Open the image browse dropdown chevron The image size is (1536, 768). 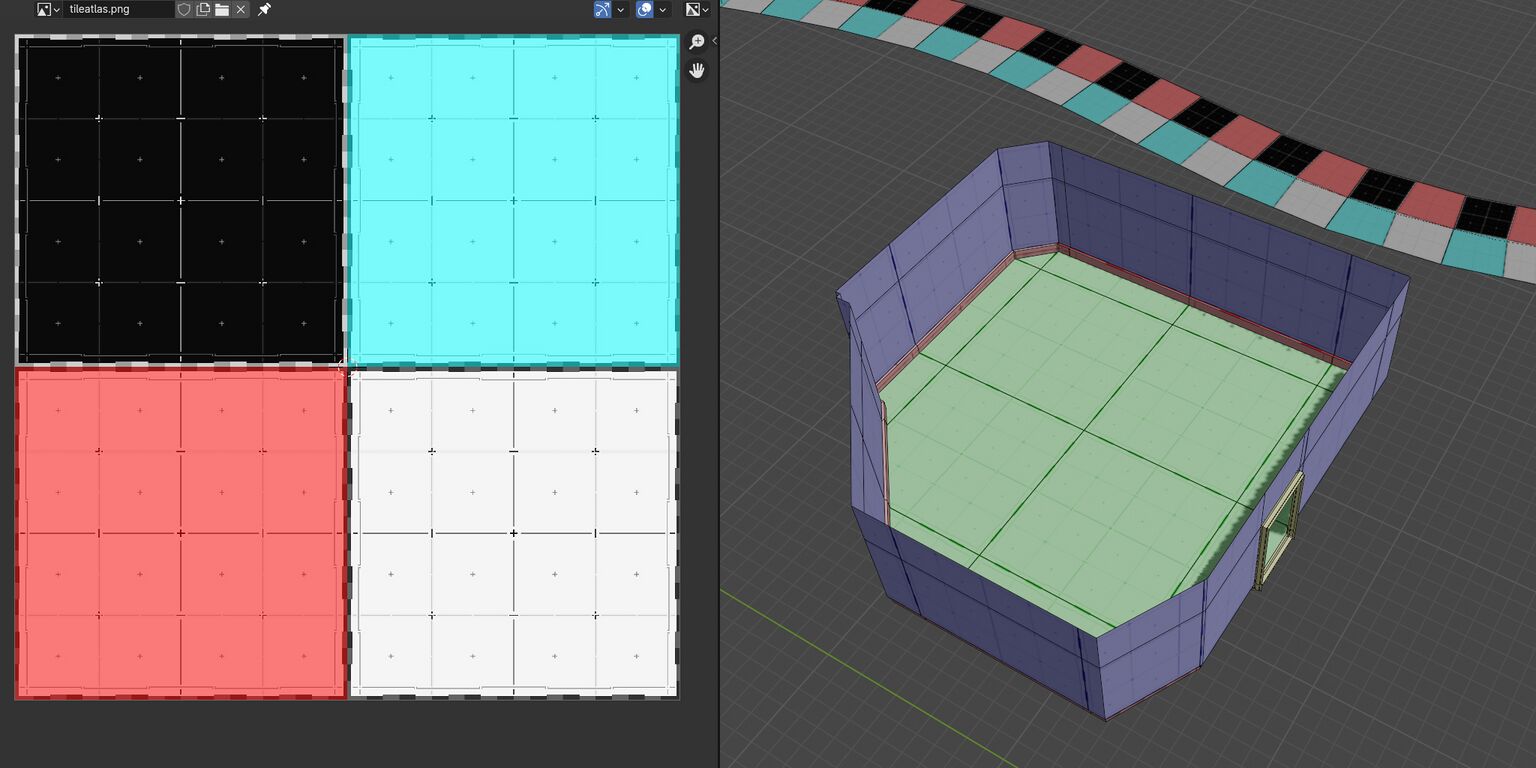(x=57, y=9)
